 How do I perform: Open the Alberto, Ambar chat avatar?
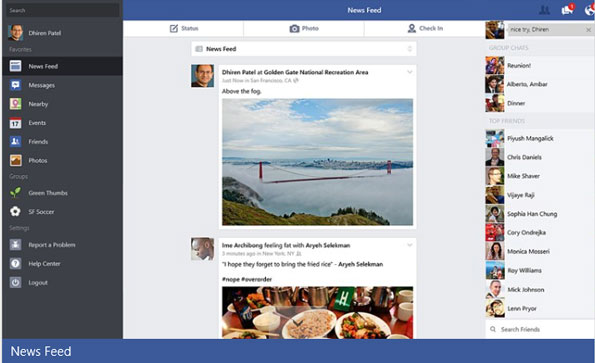(495, 84)
